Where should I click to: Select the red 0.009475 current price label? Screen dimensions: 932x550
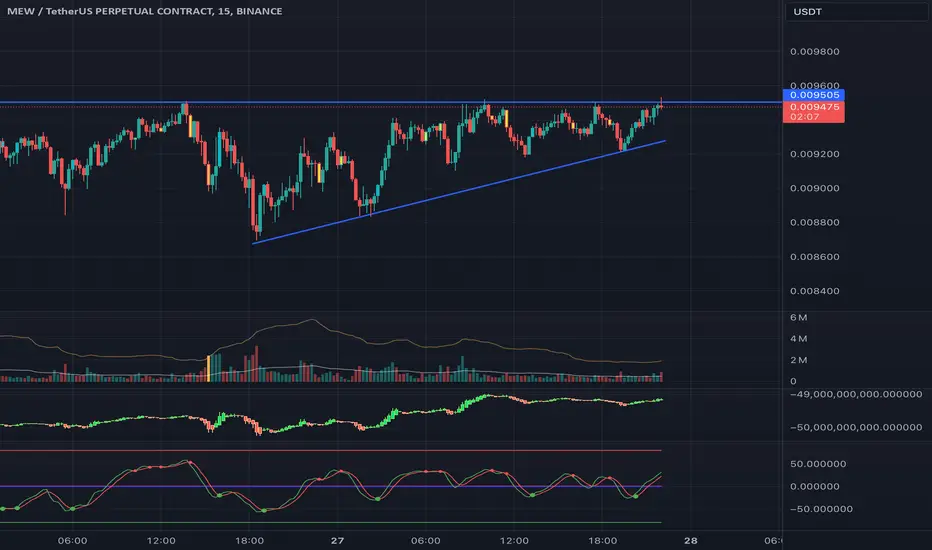pyautogui.click(x=814, y=107)
